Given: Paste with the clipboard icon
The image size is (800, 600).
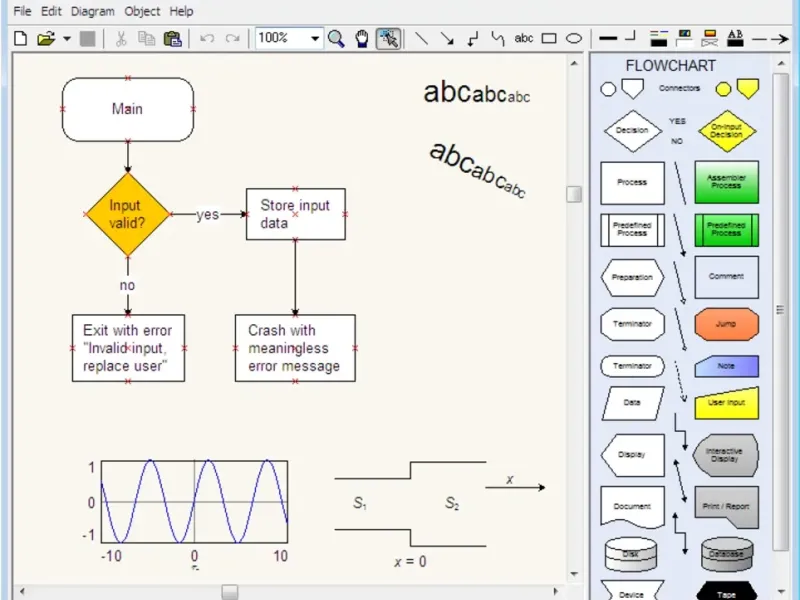Looking at the screenshot, I should (172, 38).
